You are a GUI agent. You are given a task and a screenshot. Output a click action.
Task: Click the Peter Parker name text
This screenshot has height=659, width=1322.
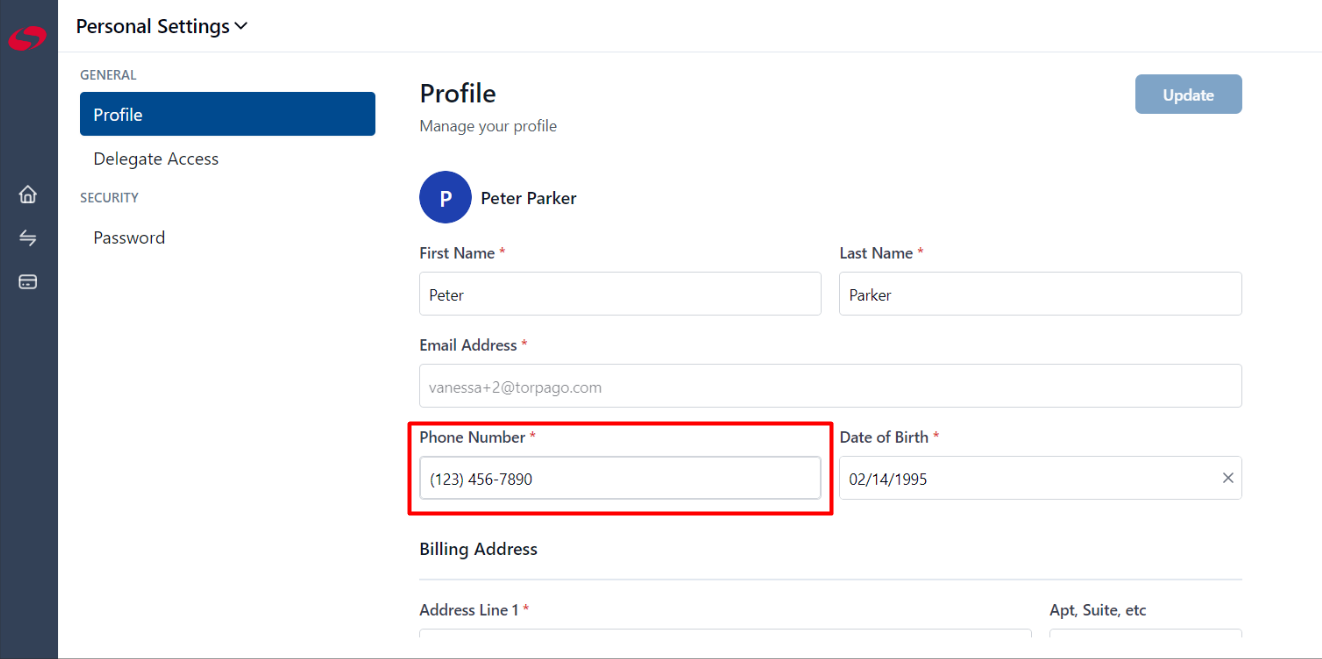[x=528, y=198]
